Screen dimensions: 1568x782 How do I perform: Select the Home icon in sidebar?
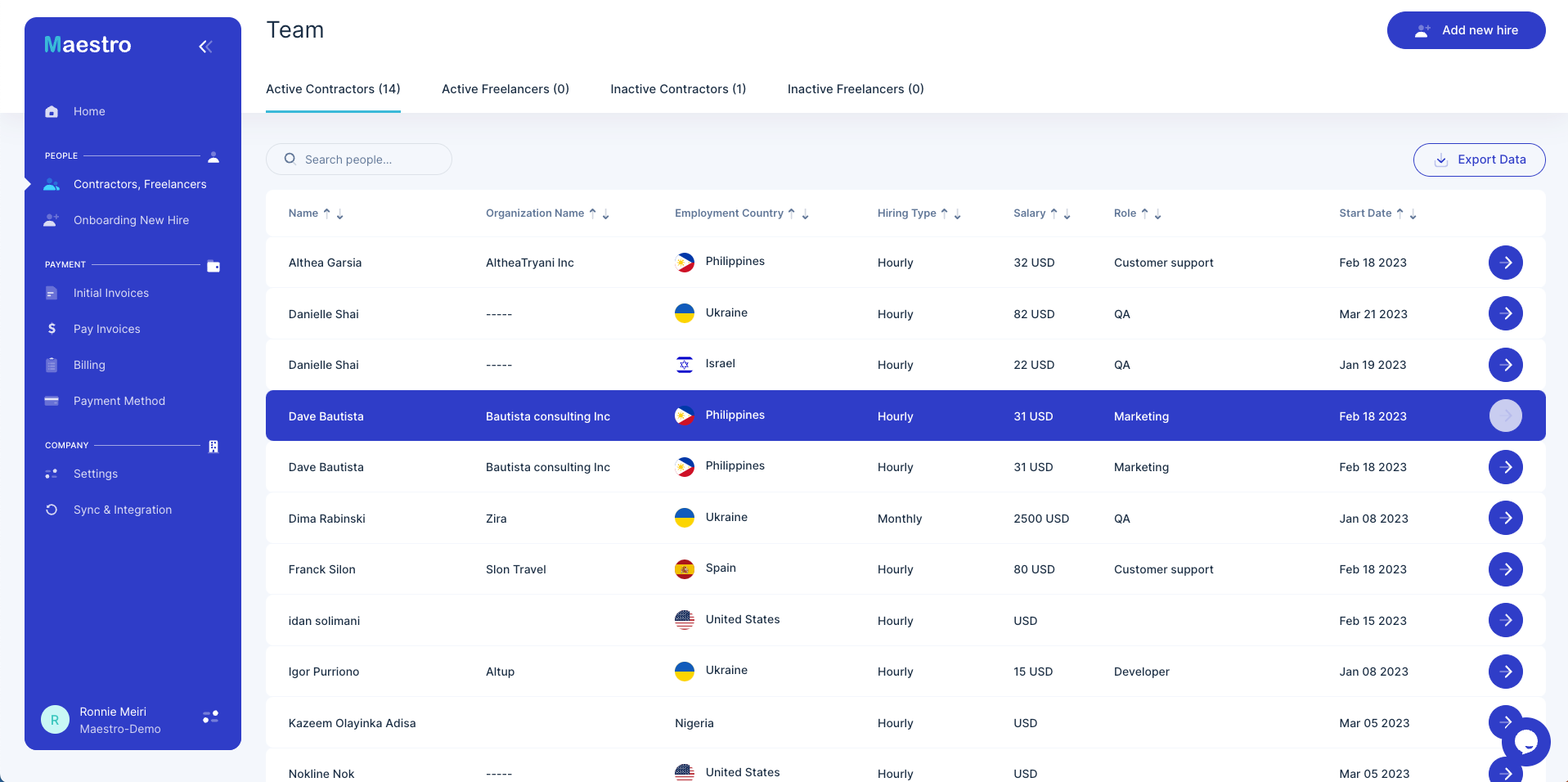pos(52,111)
